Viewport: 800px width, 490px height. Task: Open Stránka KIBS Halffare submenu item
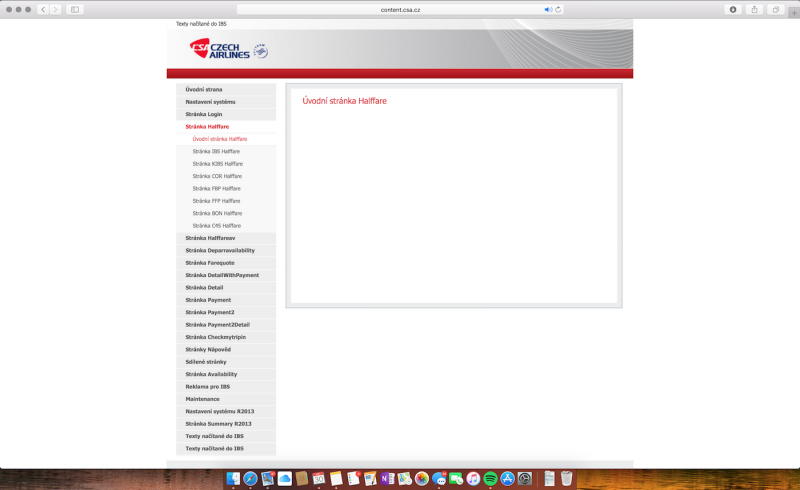226,164
